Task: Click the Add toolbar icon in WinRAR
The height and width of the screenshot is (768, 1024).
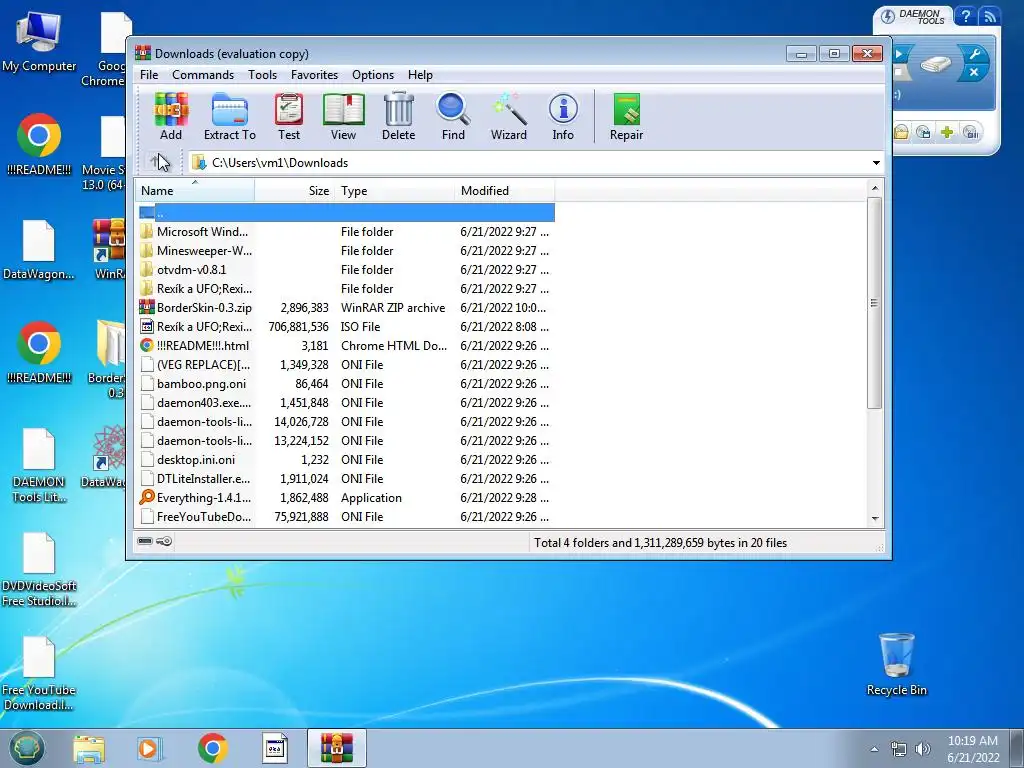Action: tap(171, 117)
